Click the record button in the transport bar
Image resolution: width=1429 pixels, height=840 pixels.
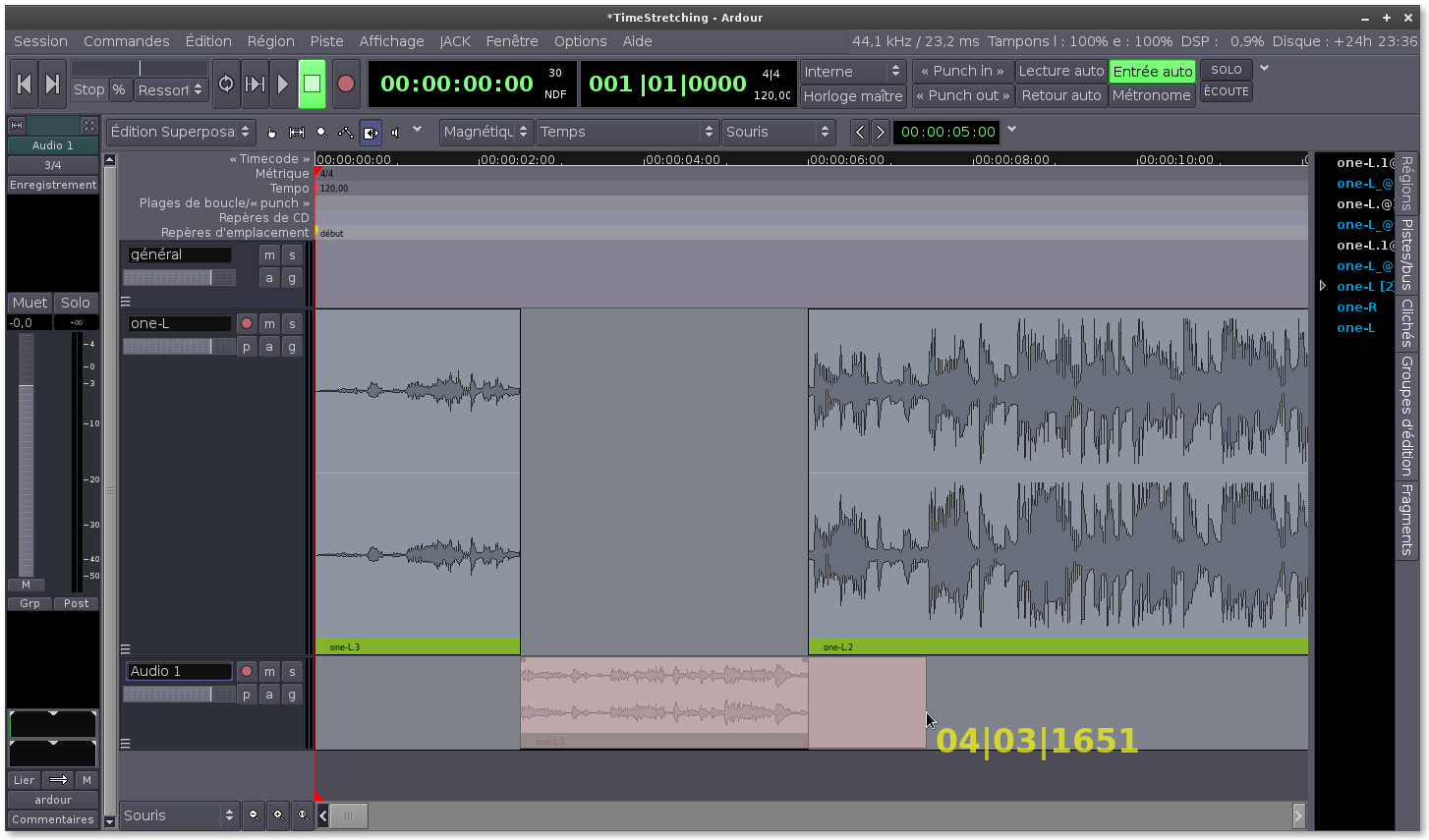(x=345, y=84)
